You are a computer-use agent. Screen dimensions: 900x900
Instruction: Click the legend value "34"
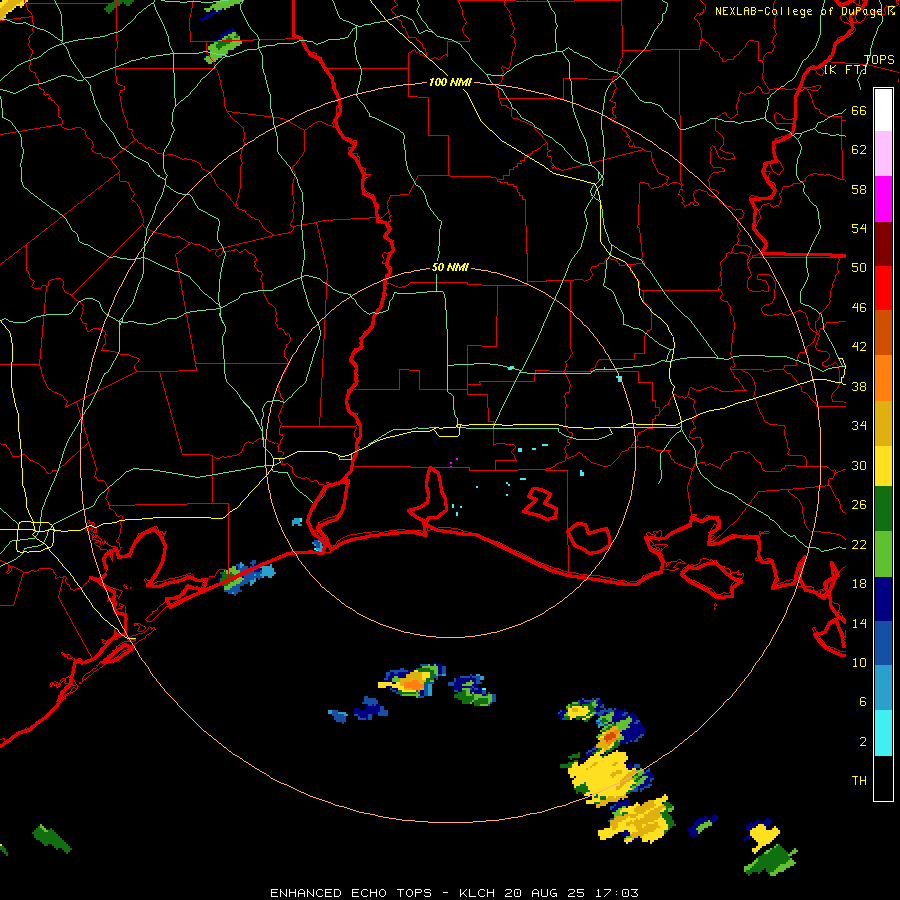(x=859, y=425)
